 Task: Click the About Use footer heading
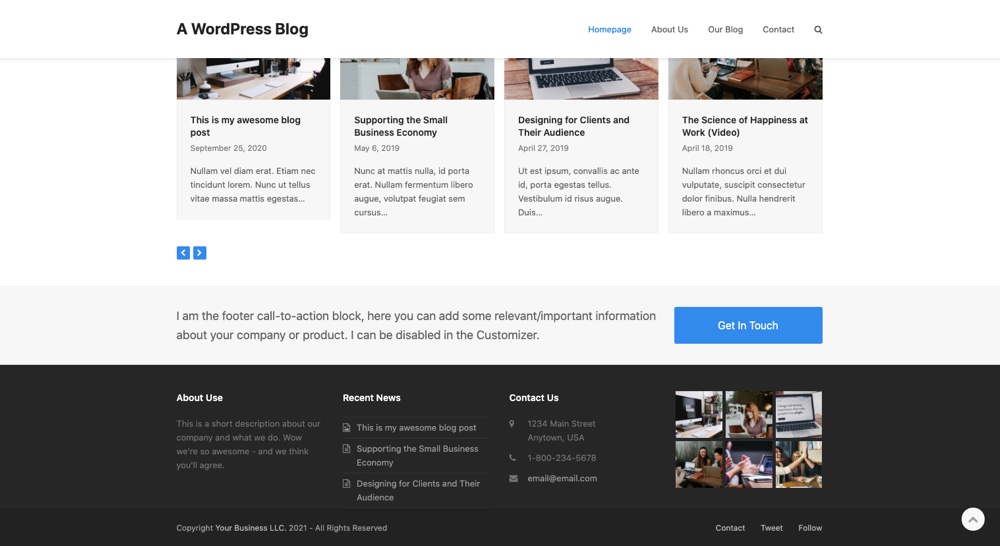pyautogui.click(x=200, y=397)
